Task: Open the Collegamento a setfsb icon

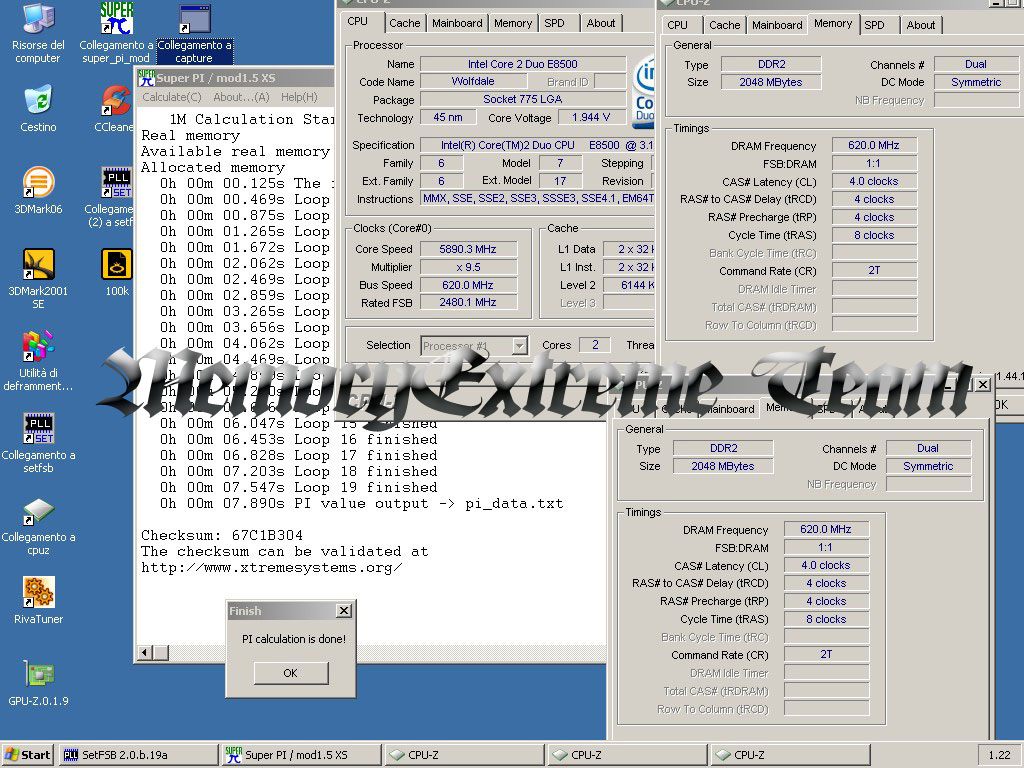Action: (38, 429)
